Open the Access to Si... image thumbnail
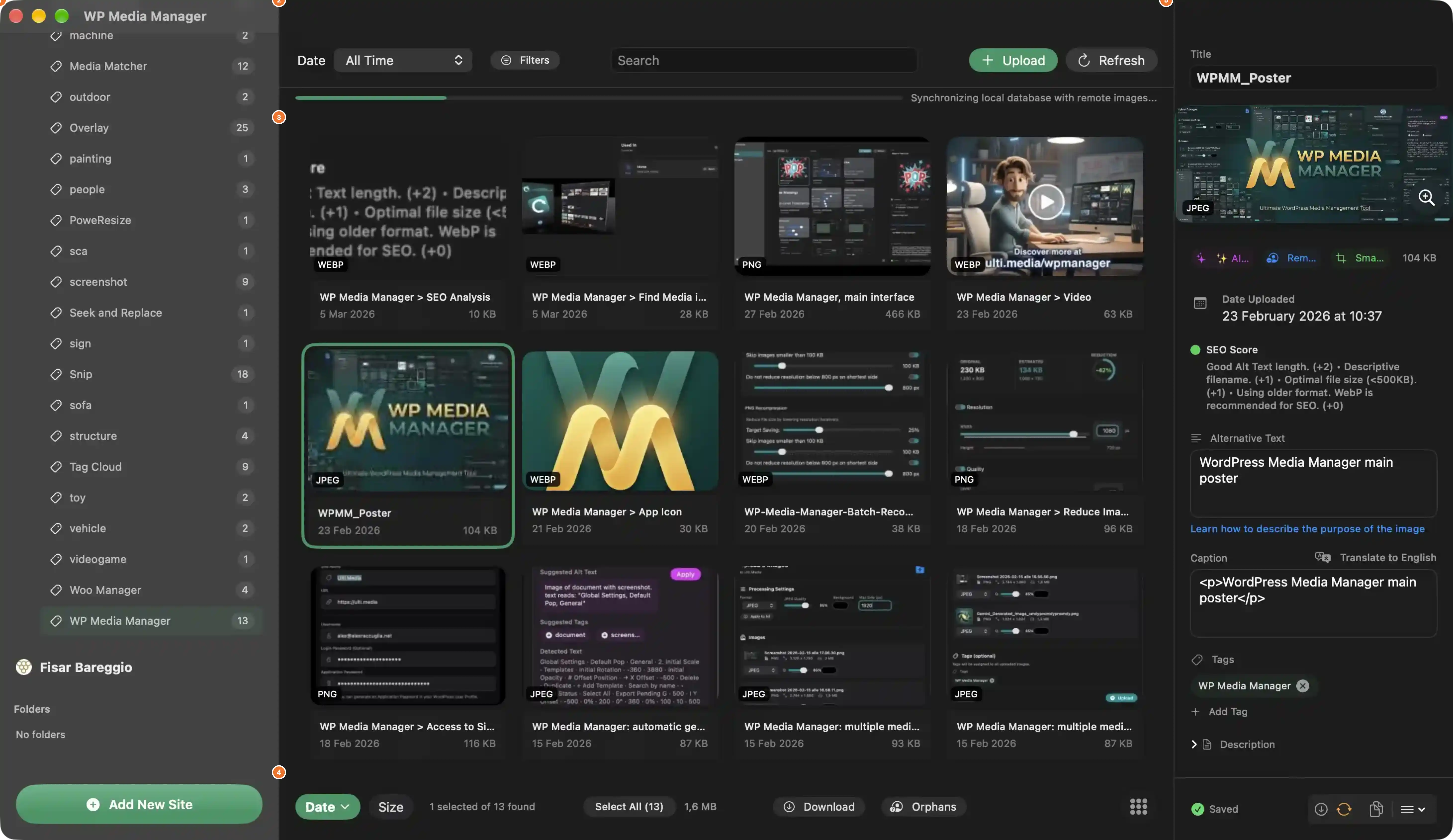Image resolution: width=1453 pixels, height=840 pixels. point(408,635)
